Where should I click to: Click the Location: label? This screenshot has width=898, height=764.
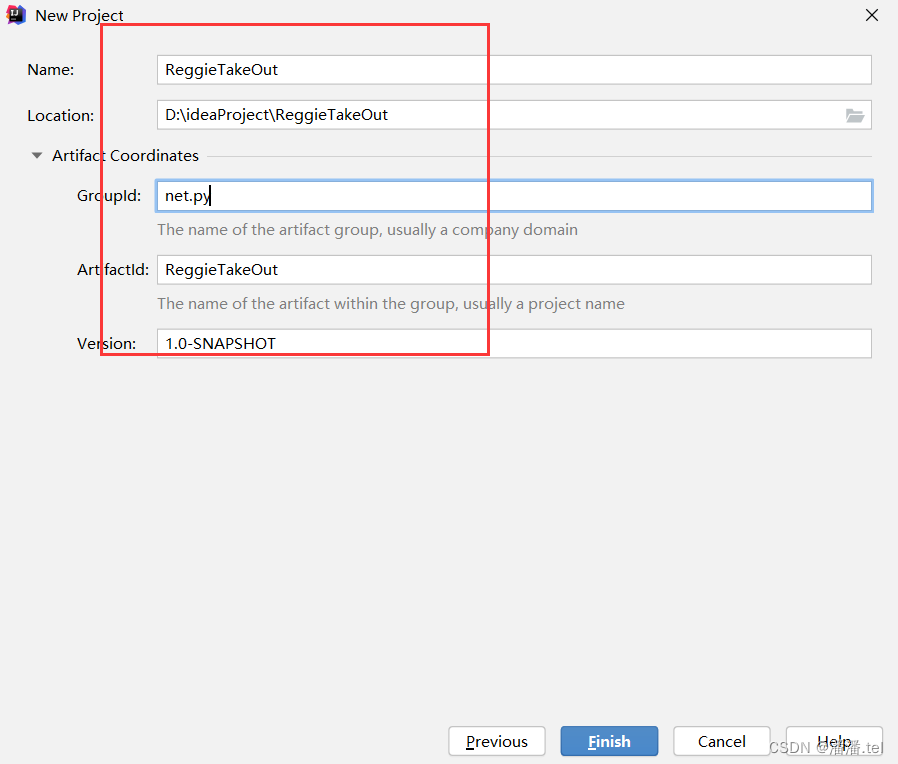[61, 116]
